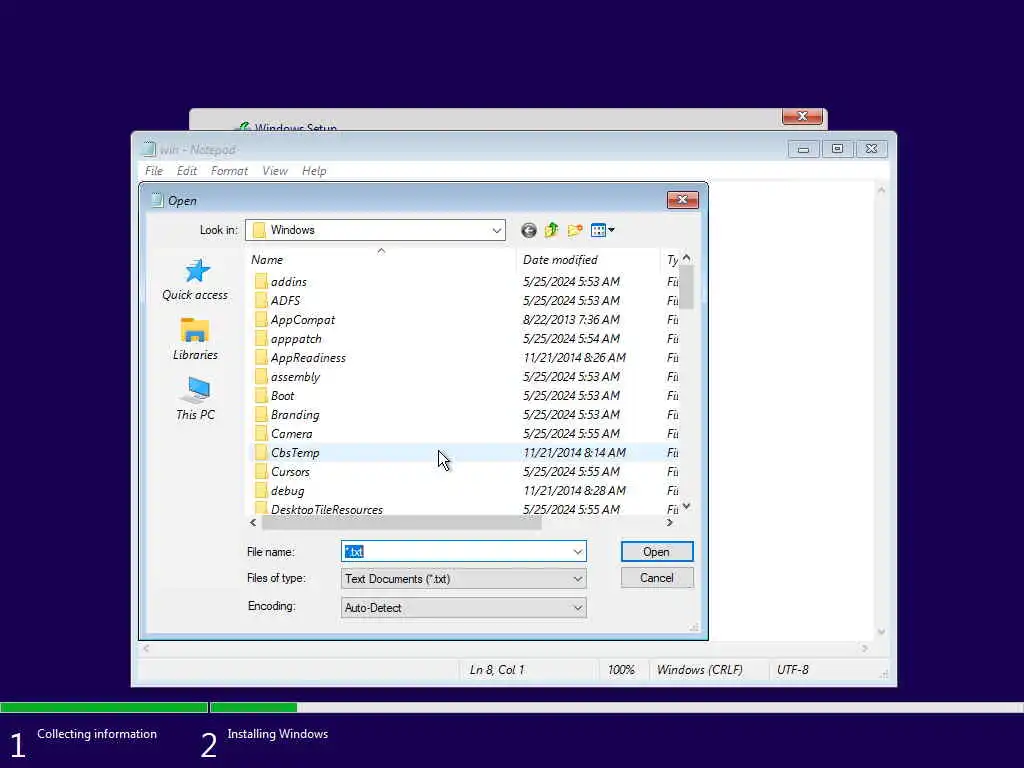Screen dimensions: 1024x768
Task: Sort by the Name column header
Action: (x=381, y=259)
